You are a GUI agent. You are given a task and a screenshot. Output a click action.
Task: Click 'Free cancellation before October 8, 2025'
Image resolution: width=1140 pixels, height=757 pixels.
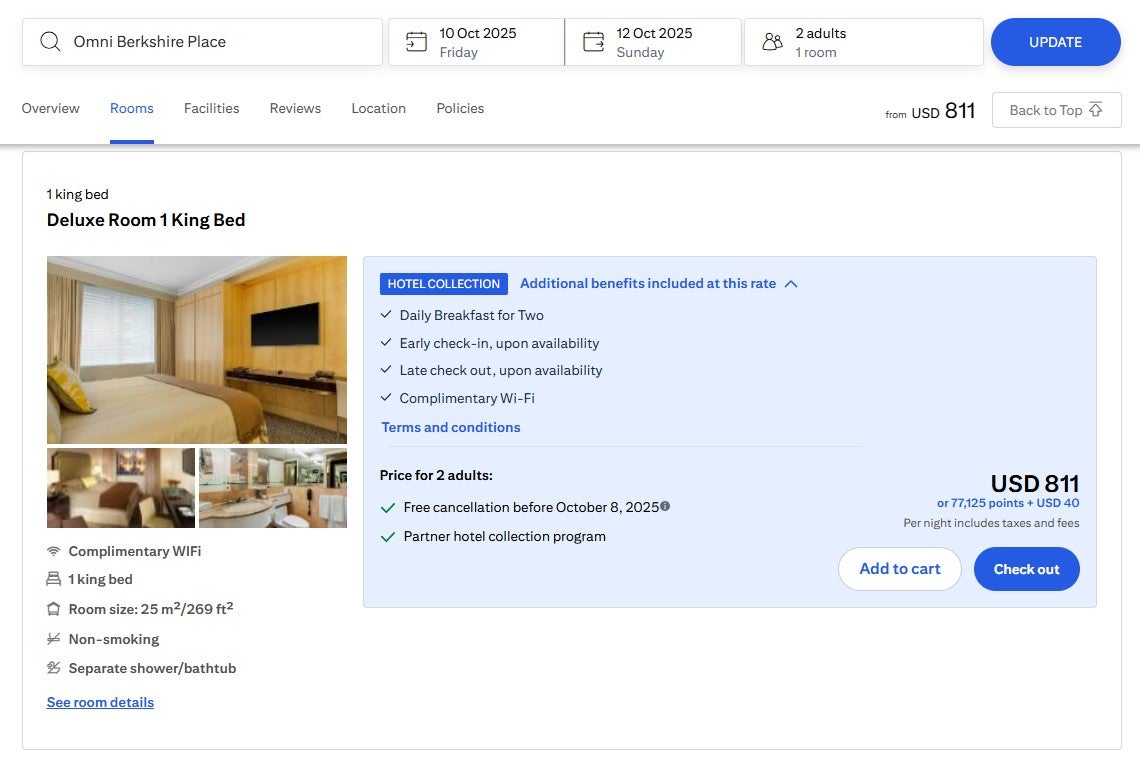pyautogui.click(x=531, y=507)
